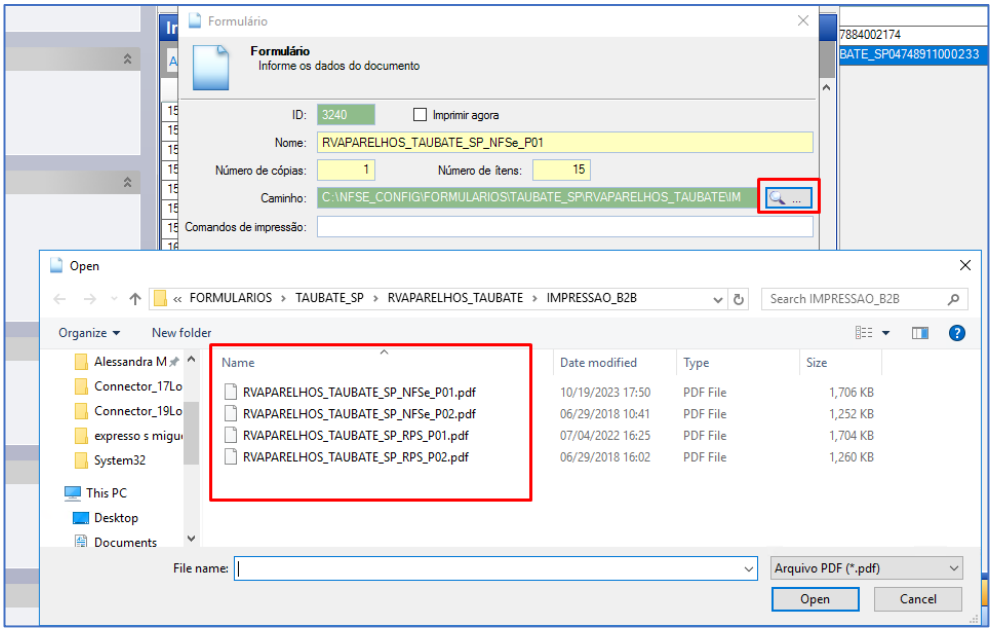Refresh the IMPRESSAO_B2B folder listing
994x631 pixels.
(739, 299)
